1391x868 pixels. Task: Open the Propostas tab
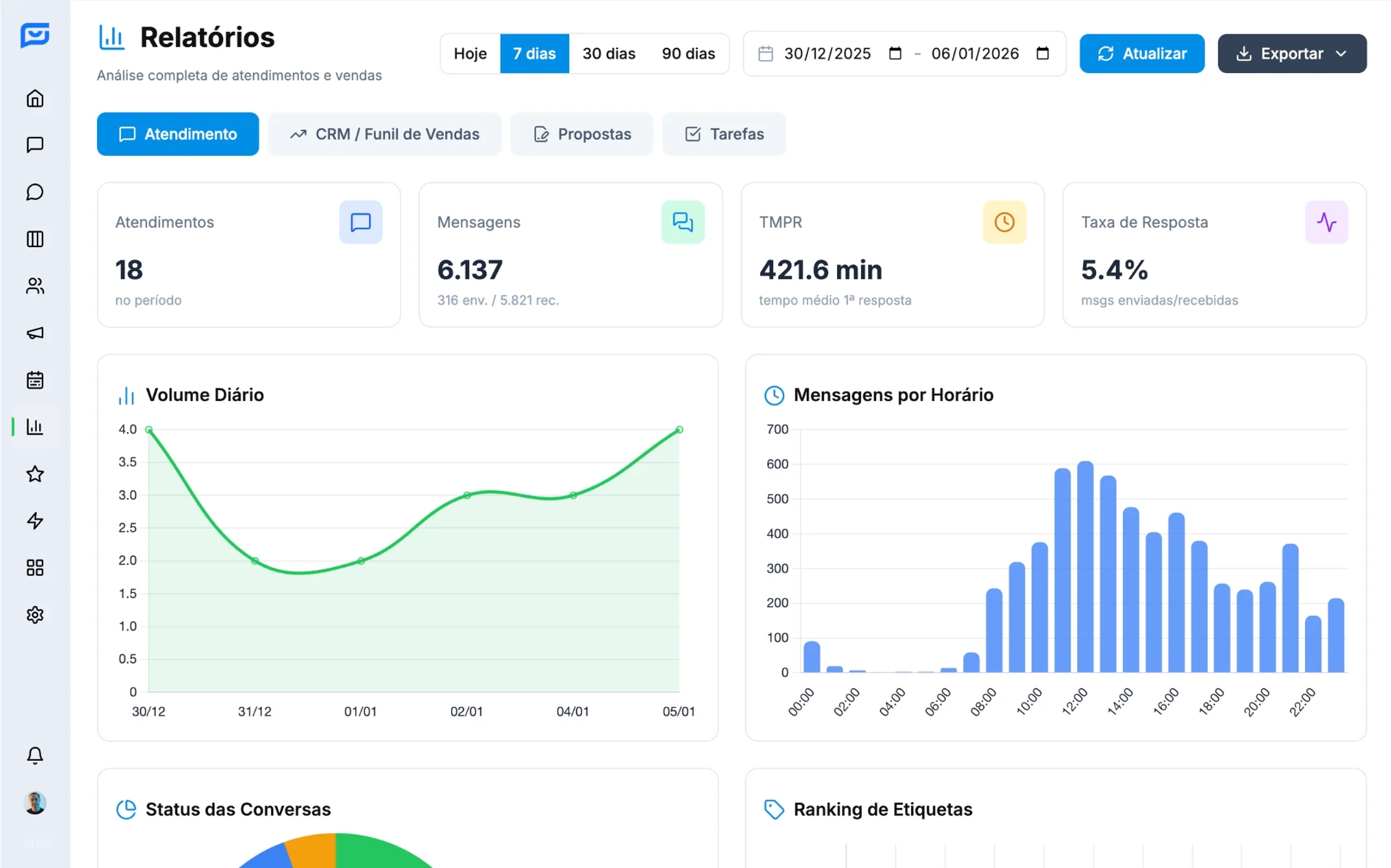click(582, 134)
